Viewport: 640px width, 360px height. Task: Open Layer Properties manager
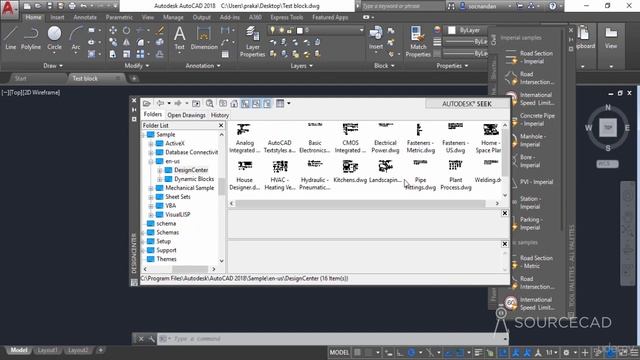[252, 41]
